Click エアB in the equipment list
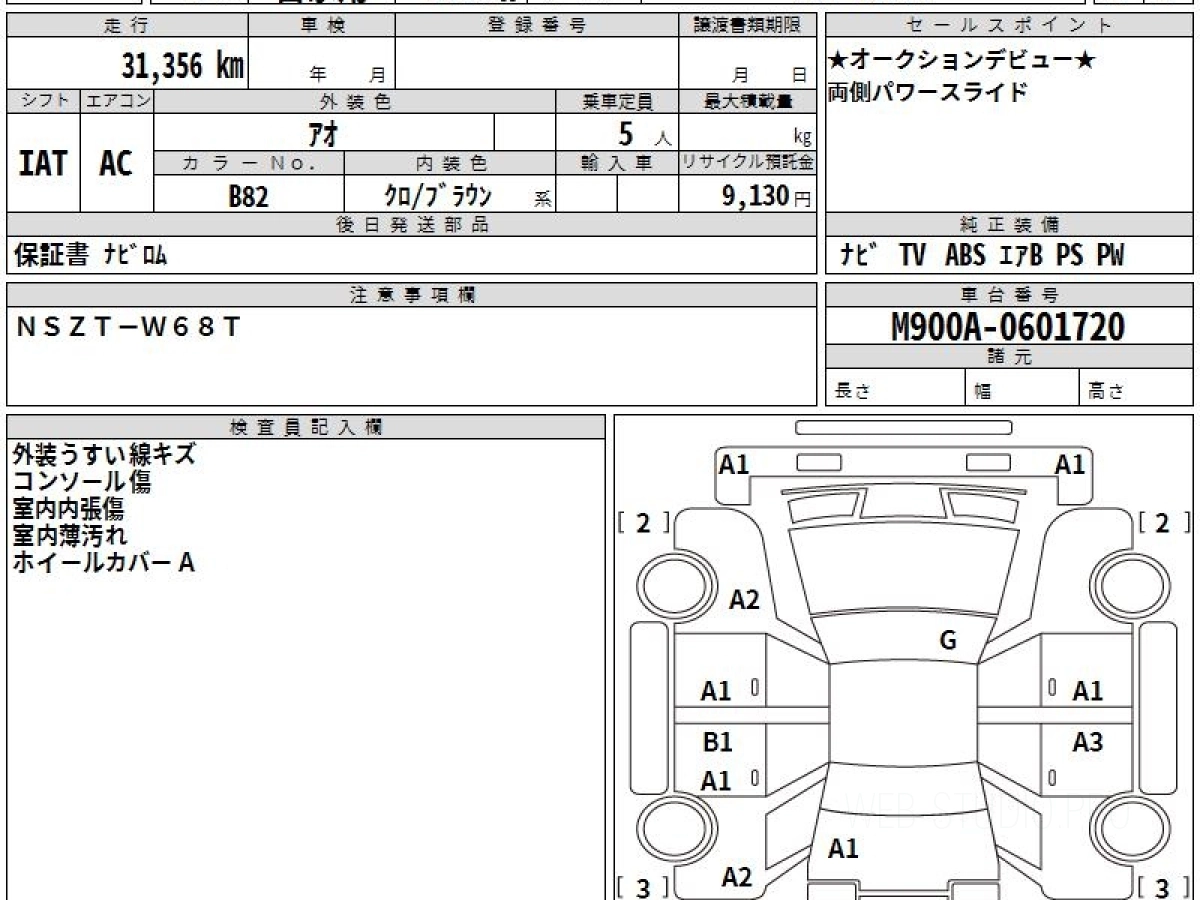The height and width of the screenshot is (900, 1200). click(1021, 256)
